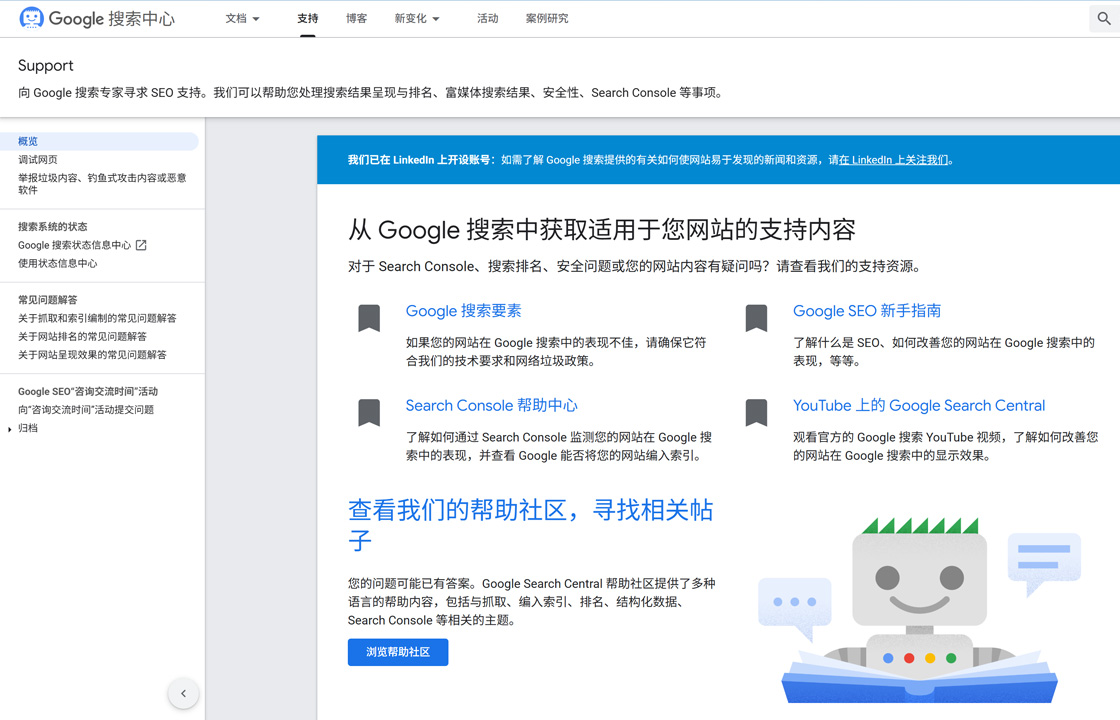Click heading 从 Google 搜索中获取适用于您网站的支持内容
This screenshot has height=720, width=1120.
602,229
